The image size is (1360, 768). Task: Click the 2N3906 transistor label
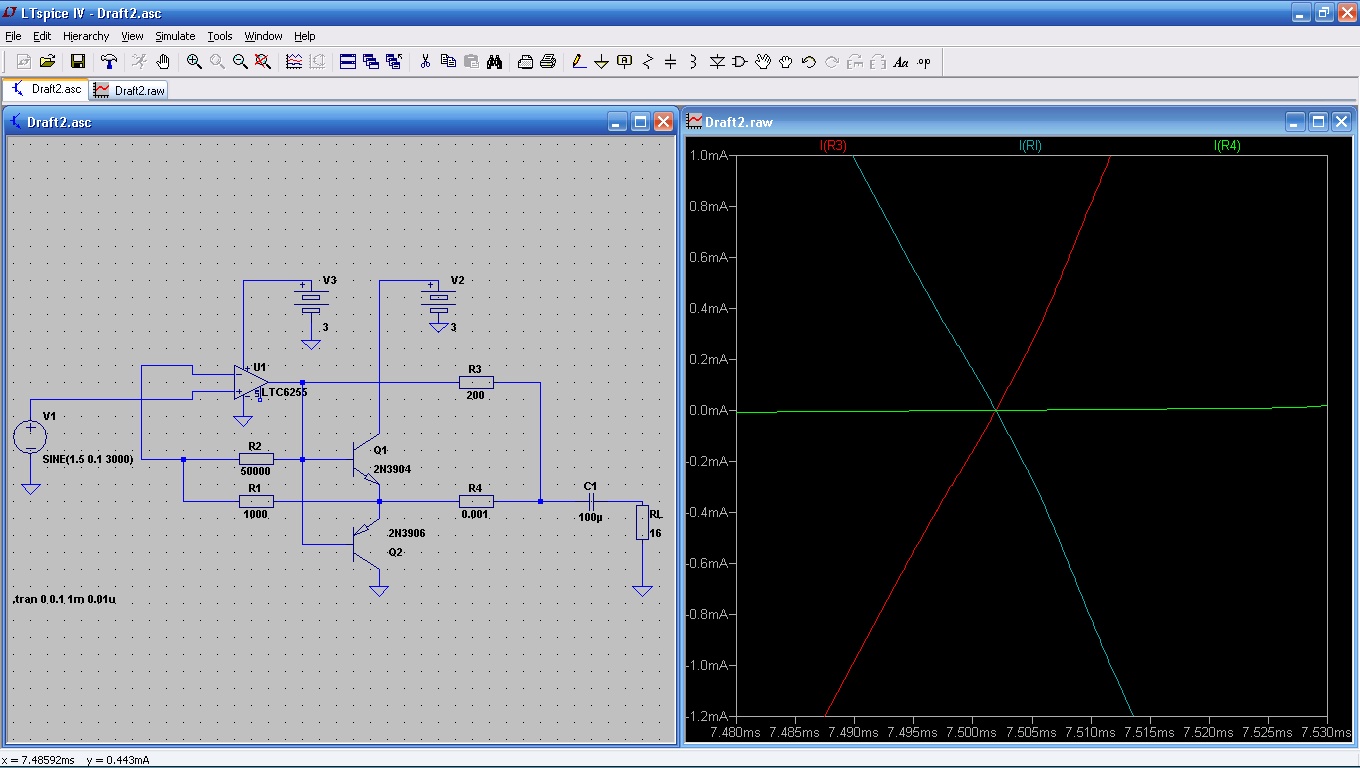coord(407,533)
